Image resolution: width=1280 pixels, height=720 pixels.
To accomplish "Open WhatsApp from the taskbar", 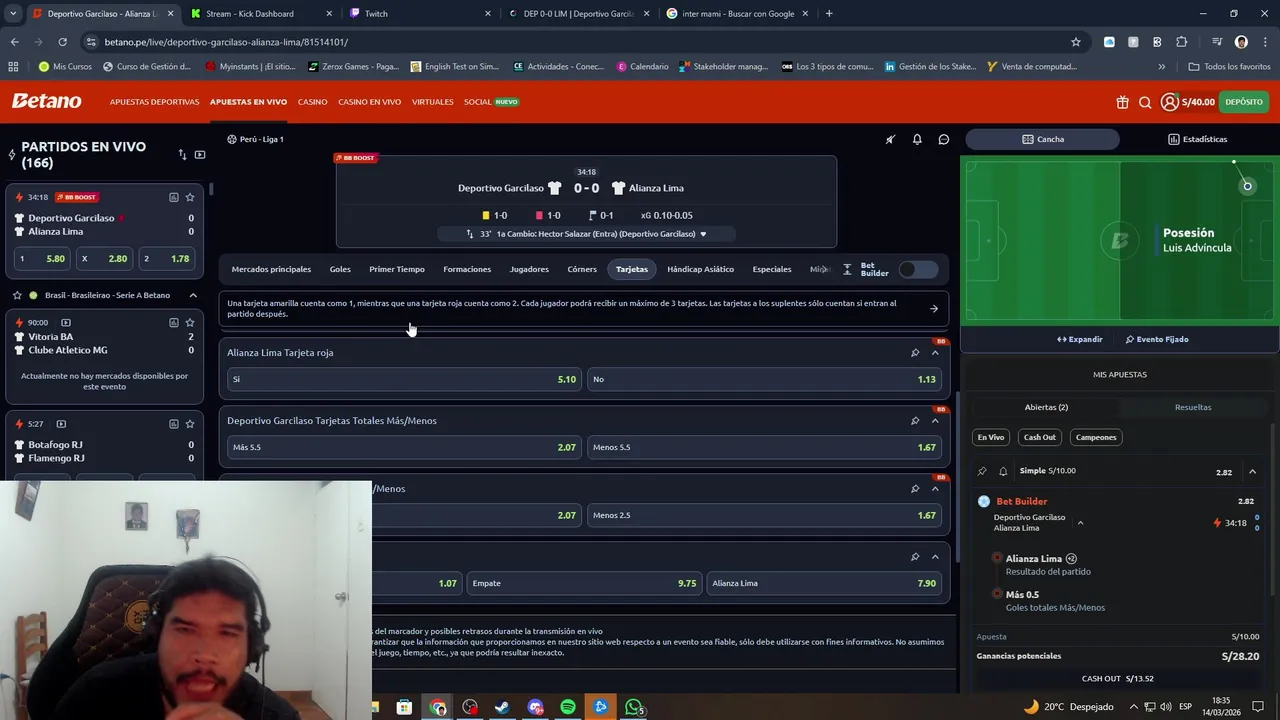I will 634,707.
